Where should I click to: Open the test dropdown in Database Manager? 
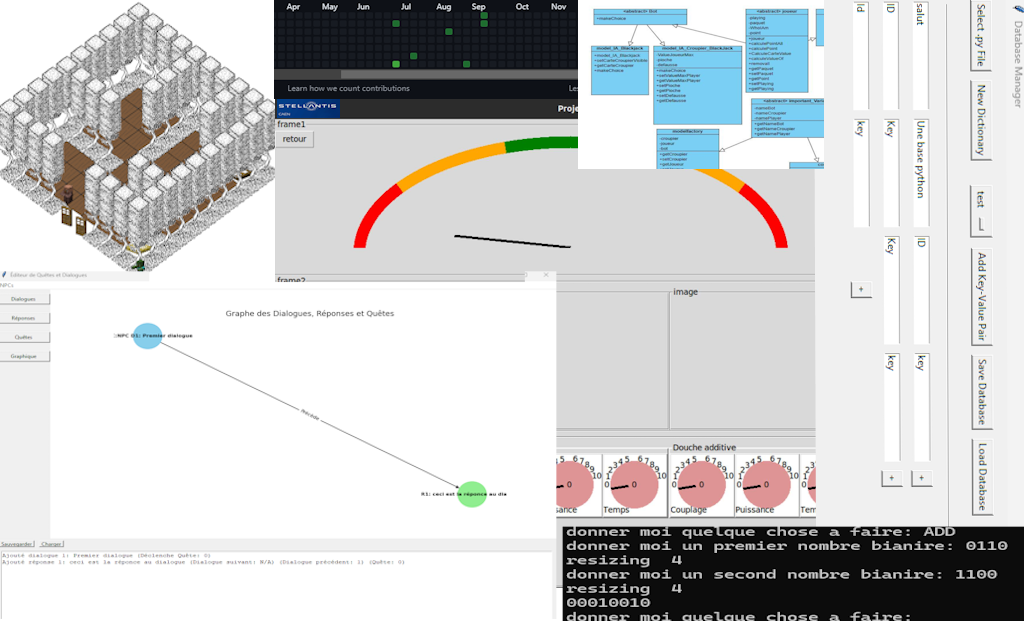click(981, 208)
